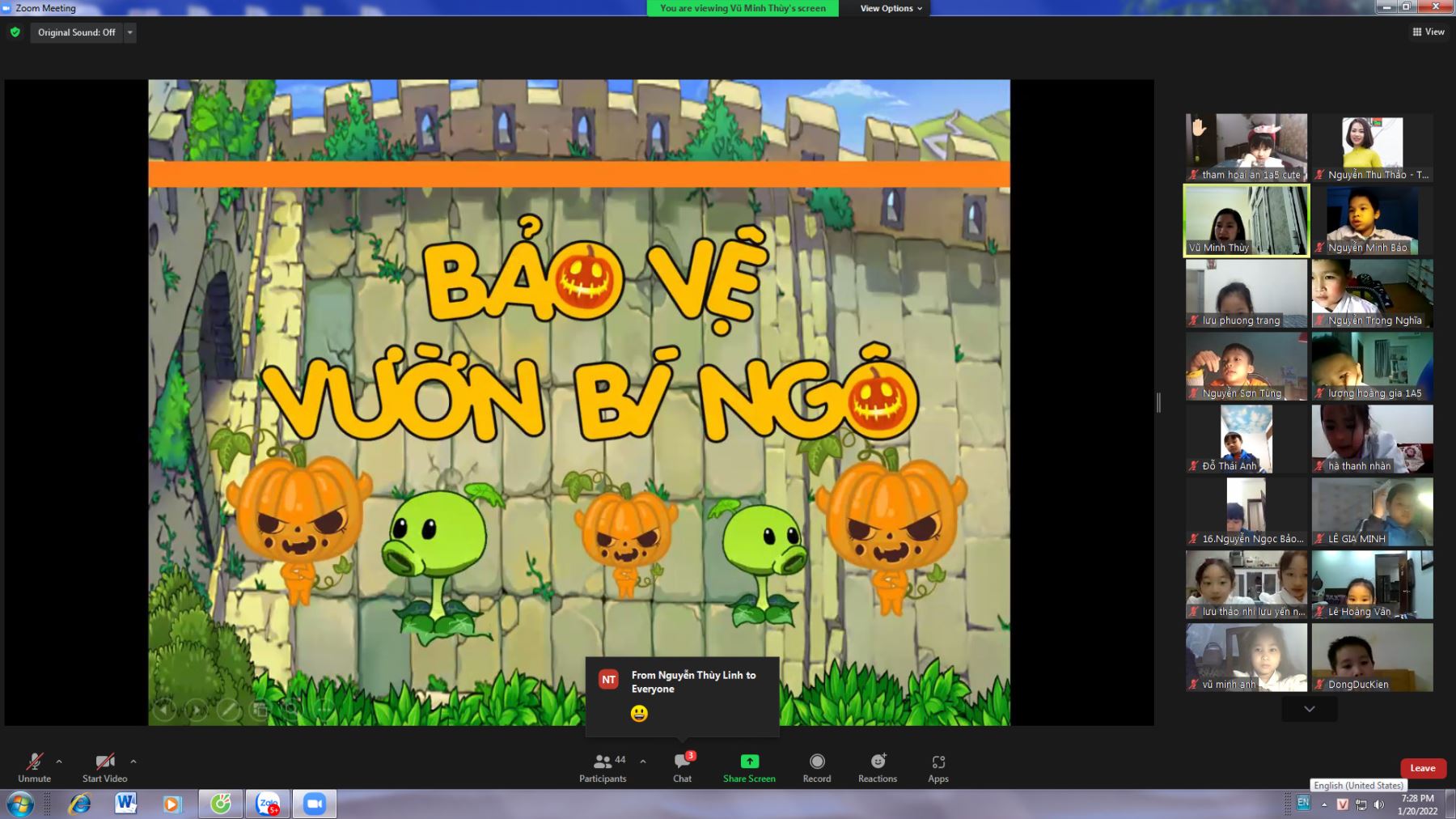Open the Participants panel
This screenshot has height=819, width=1456.
point(603,767)
